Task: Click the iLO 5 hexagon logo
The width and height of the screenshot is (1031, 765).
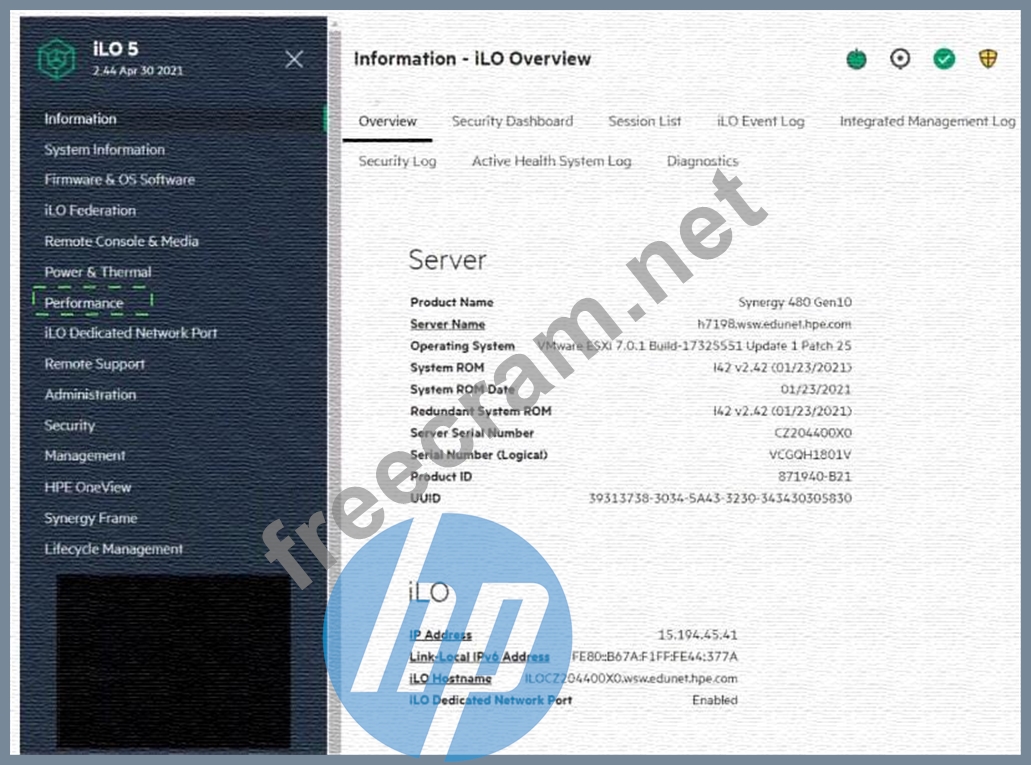Action: pos(57,59)
